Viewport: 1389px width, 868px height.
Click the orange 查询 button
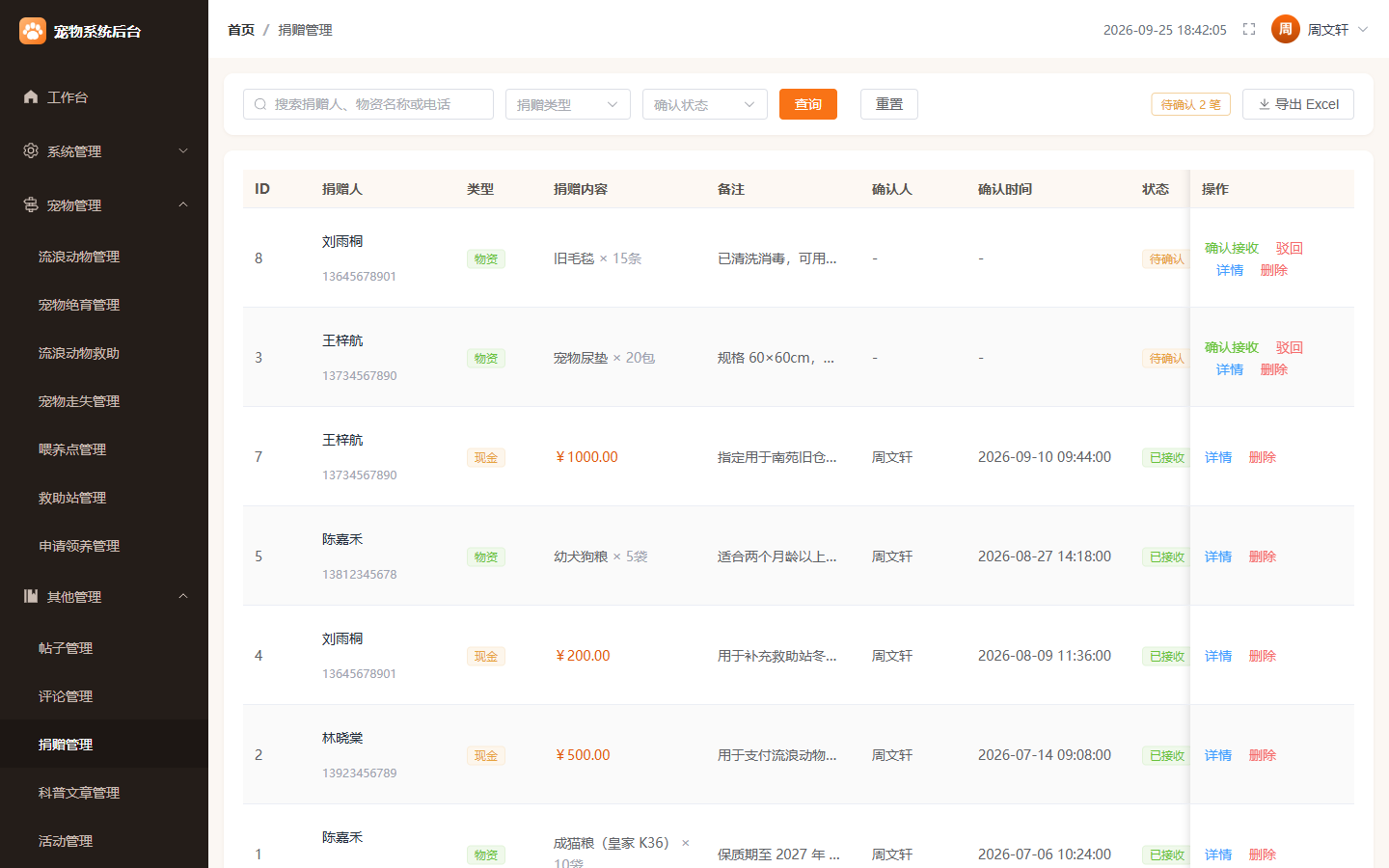tap(808, 104)
